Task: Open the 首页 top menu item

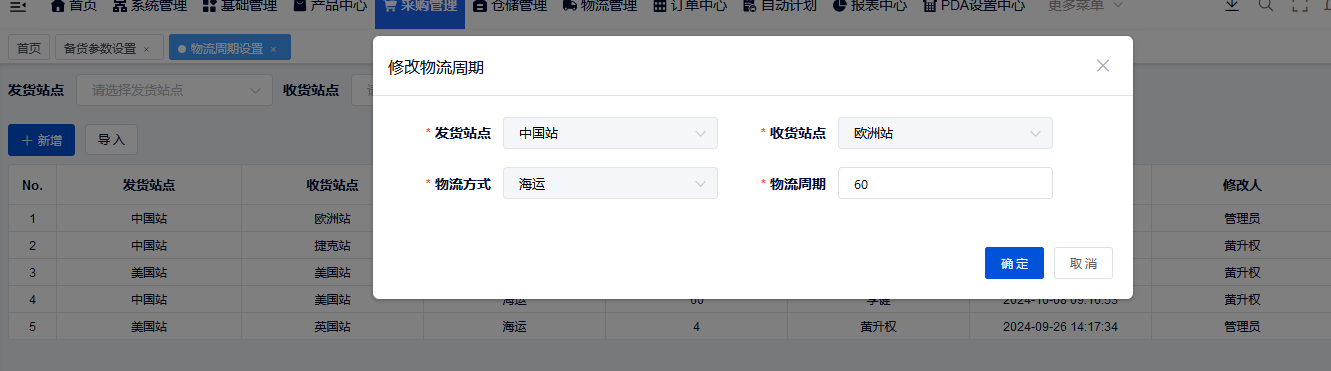Action: pos(73,6)
